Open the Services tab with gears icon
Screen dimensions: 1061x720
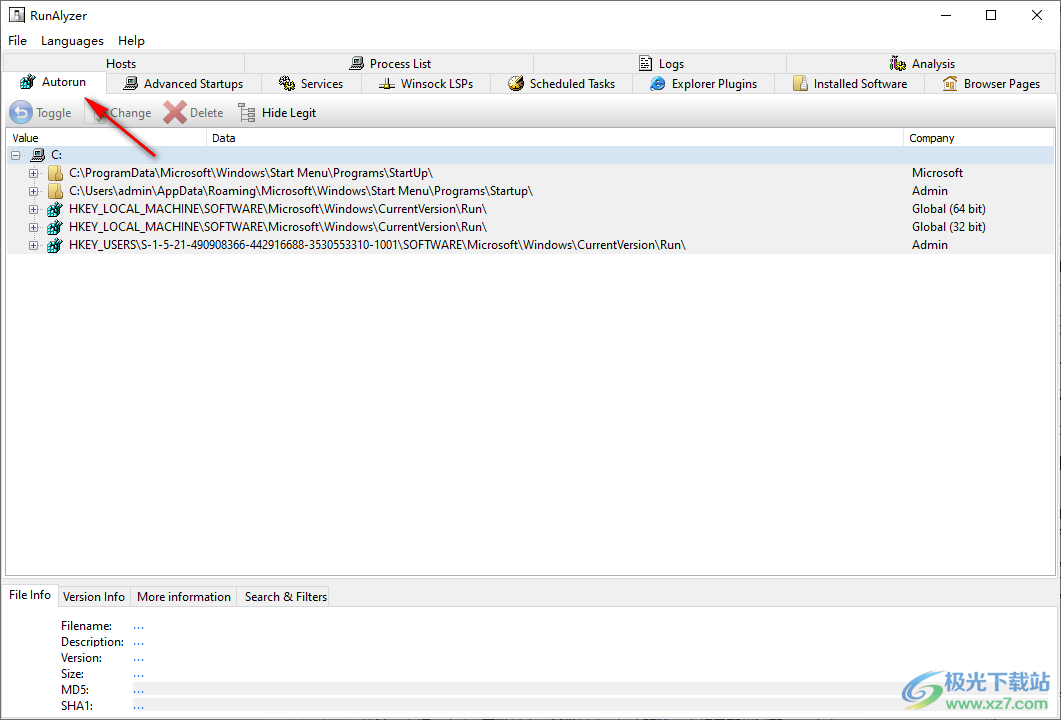311,84
